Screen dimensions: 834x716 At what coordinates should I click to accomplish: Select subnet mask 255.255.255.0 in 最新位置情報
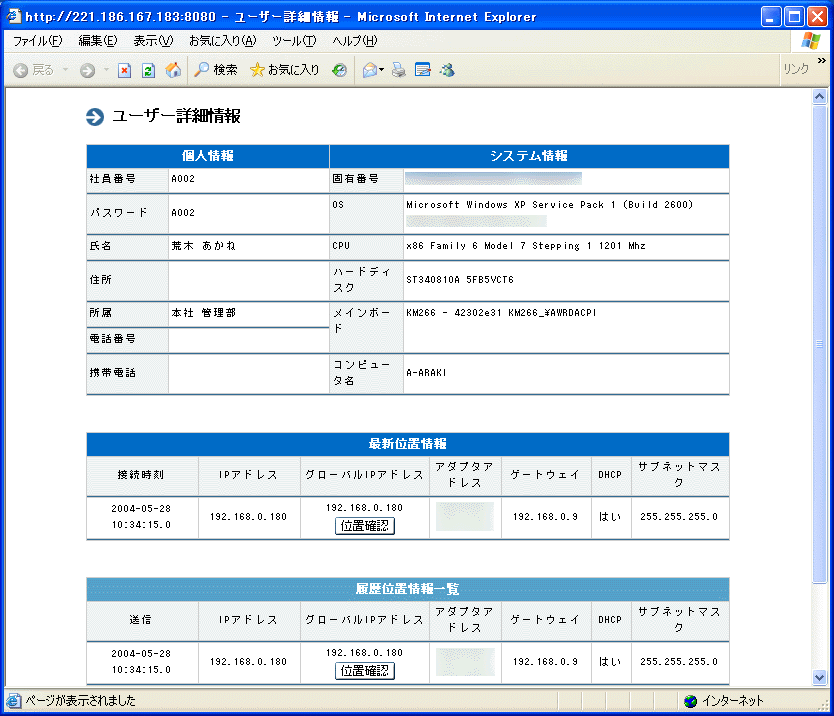[x=679, y=517]
